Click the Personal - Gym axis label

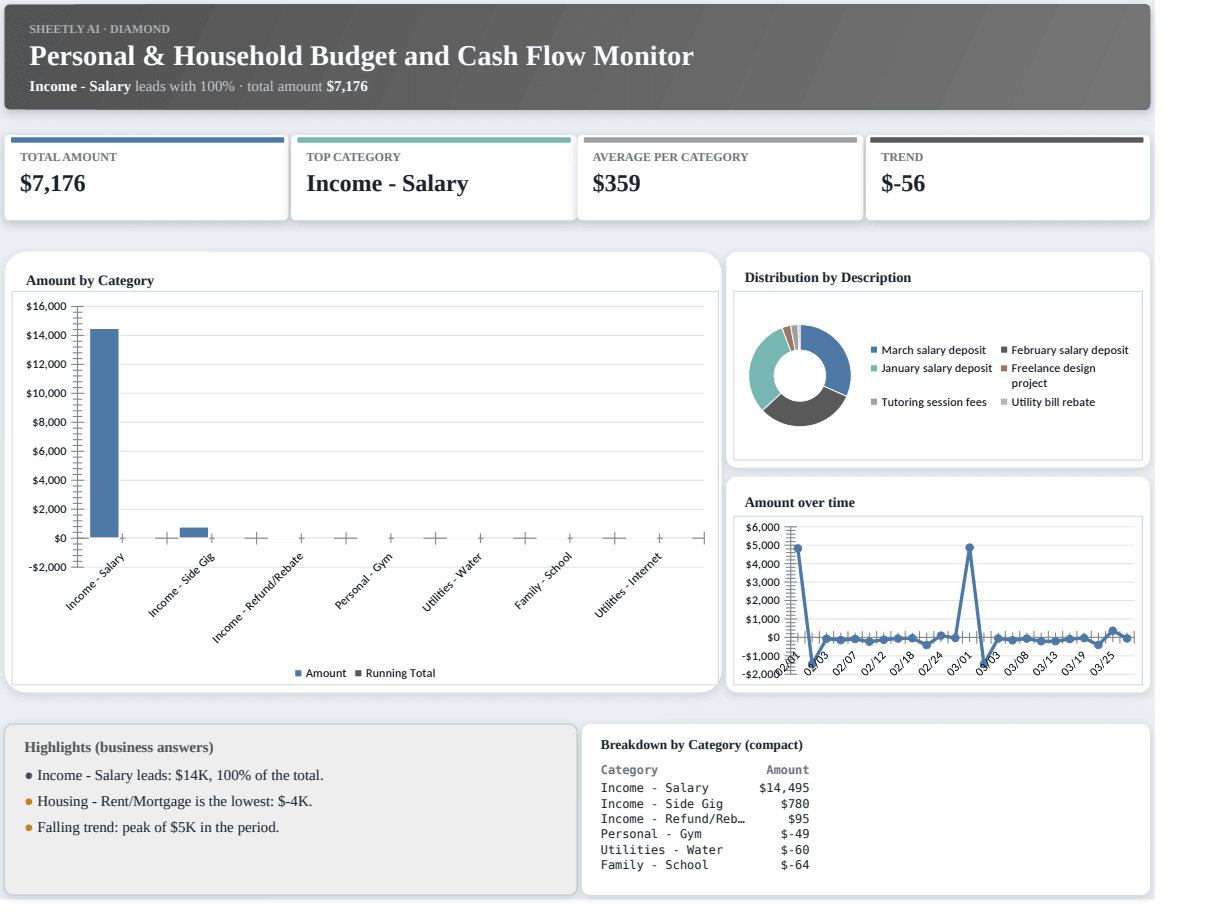coord(364,581)
